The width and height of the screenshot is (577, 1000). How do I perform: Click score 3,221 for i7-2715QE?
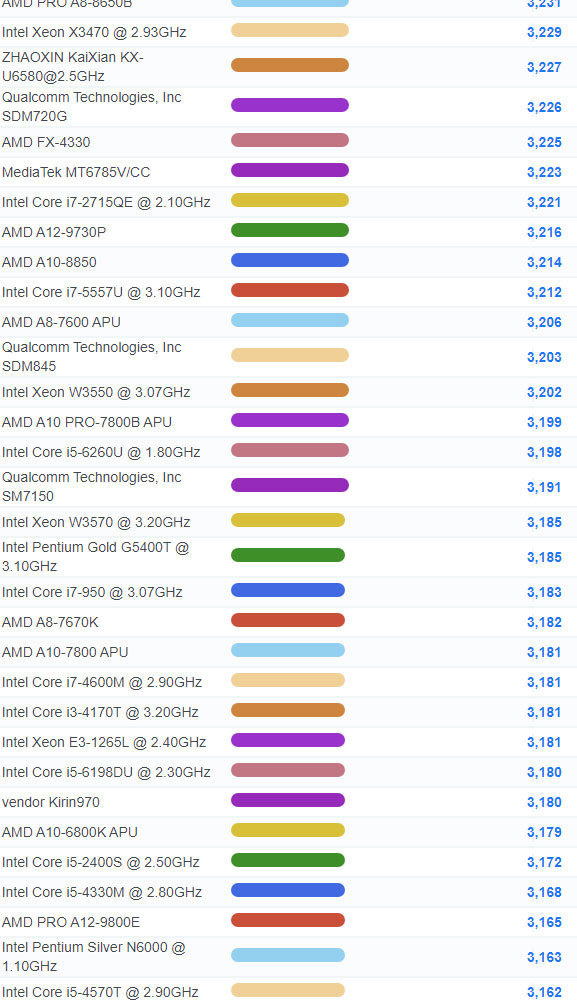[544, 202]
